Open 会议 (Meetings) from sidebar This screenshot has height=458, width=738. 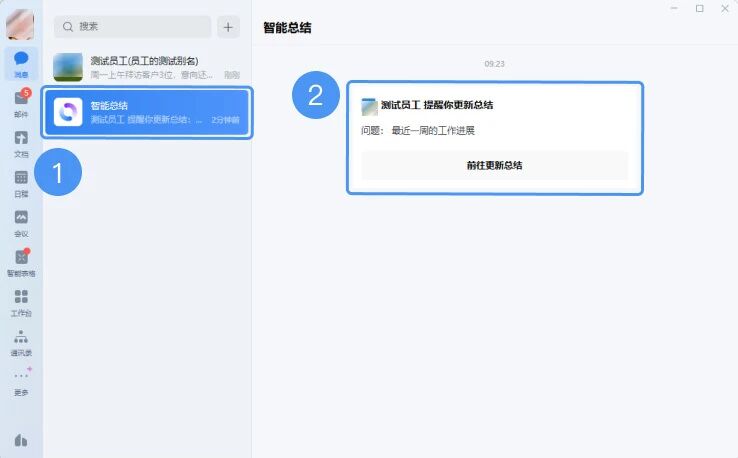[x=21, y=221]
